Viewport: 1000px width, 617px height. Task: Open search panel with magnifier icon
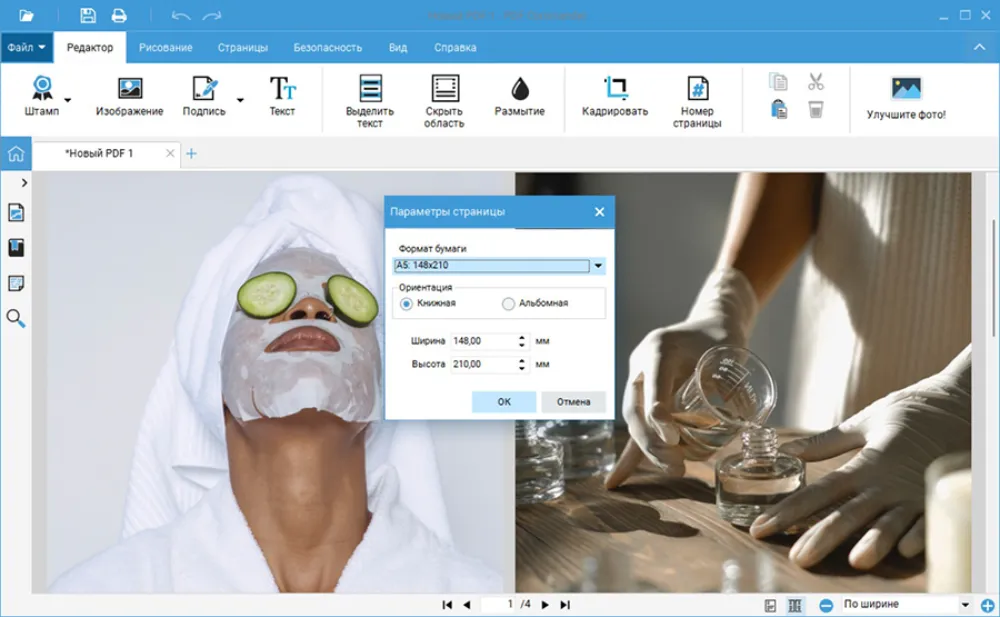[x=16, y=319]
